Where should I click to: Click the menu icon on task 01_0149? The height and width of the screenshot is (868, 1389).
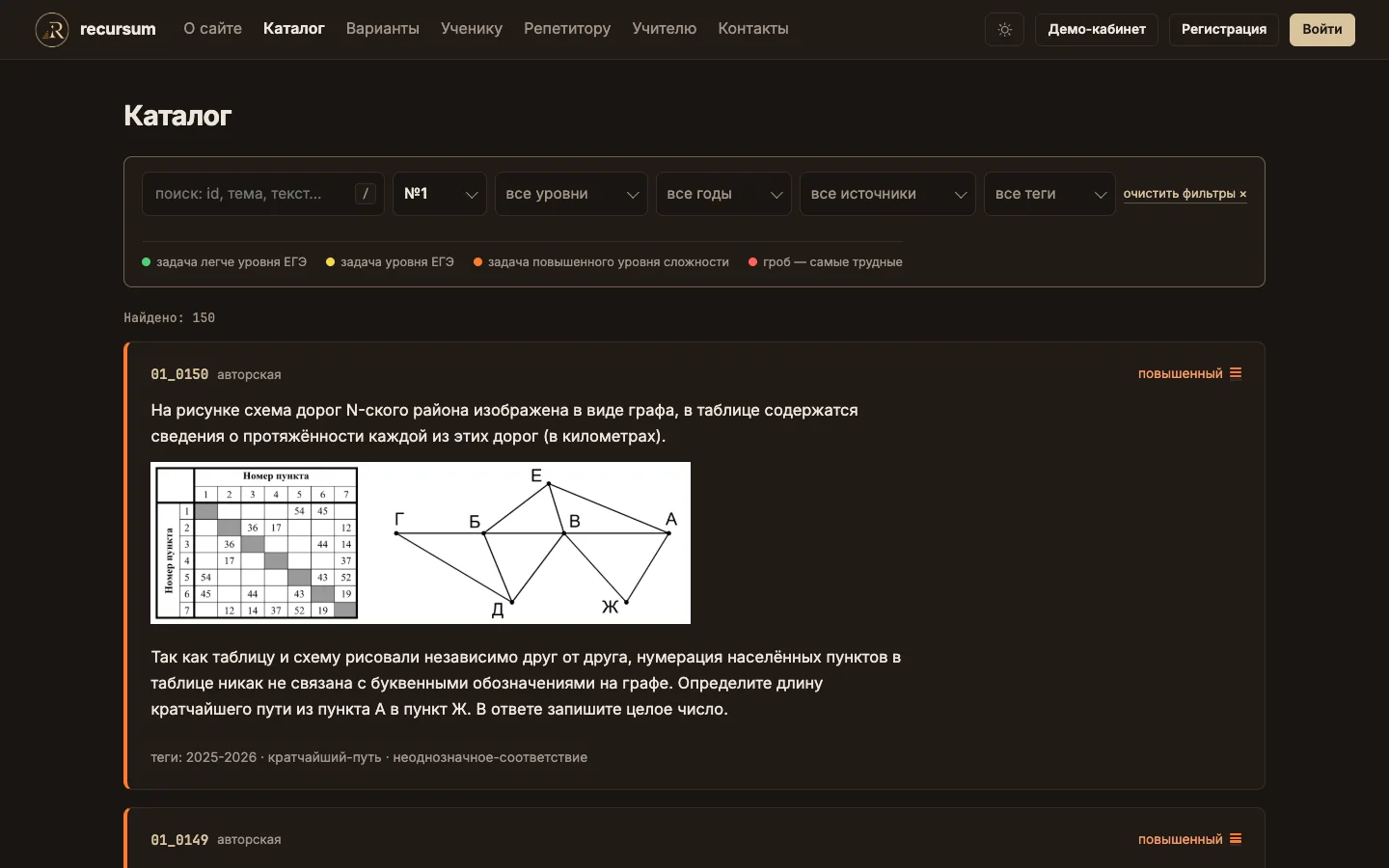1236,839
